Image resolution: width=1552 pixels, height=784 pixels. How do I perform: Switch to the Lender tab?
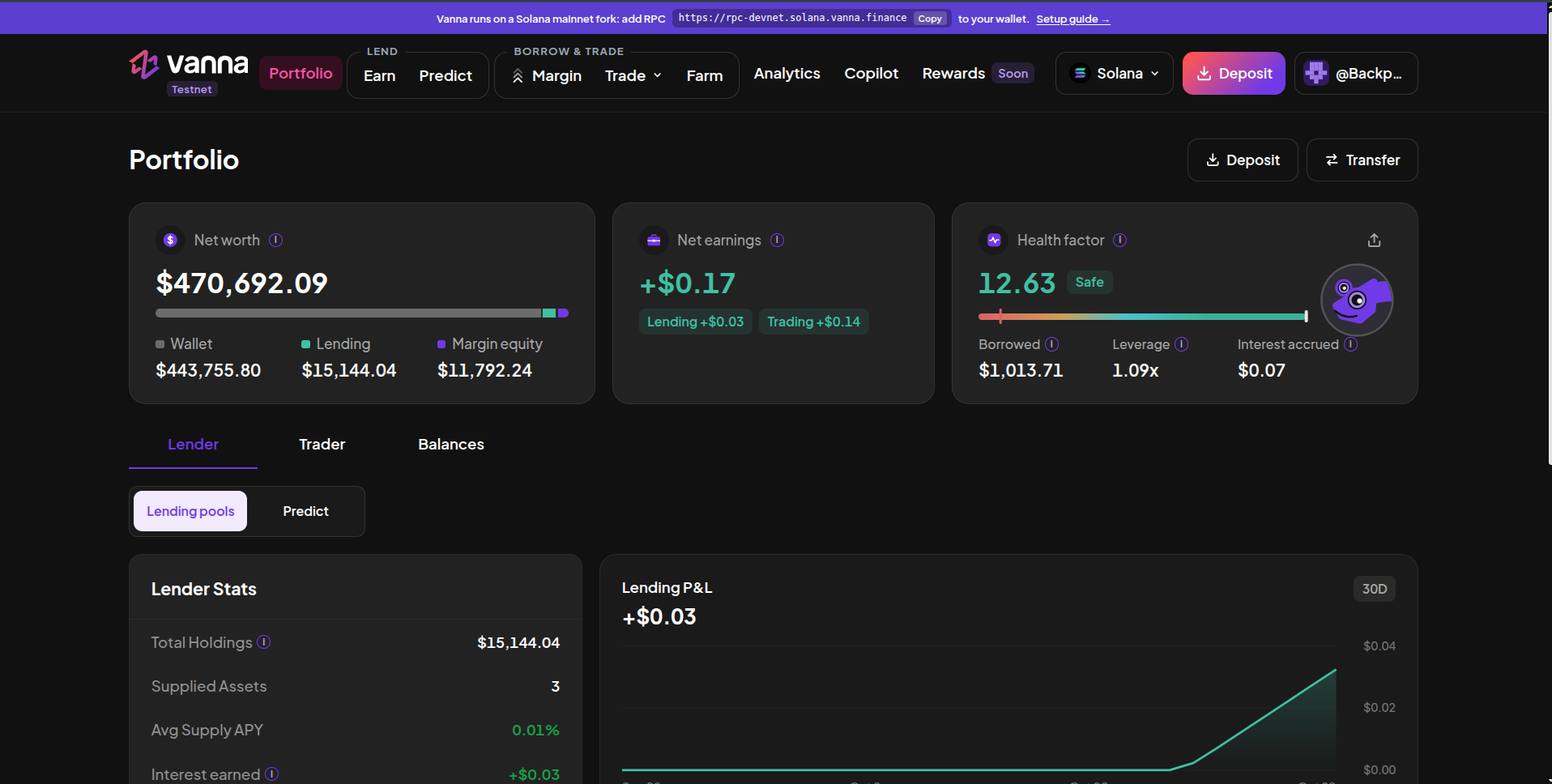(193, 445)
